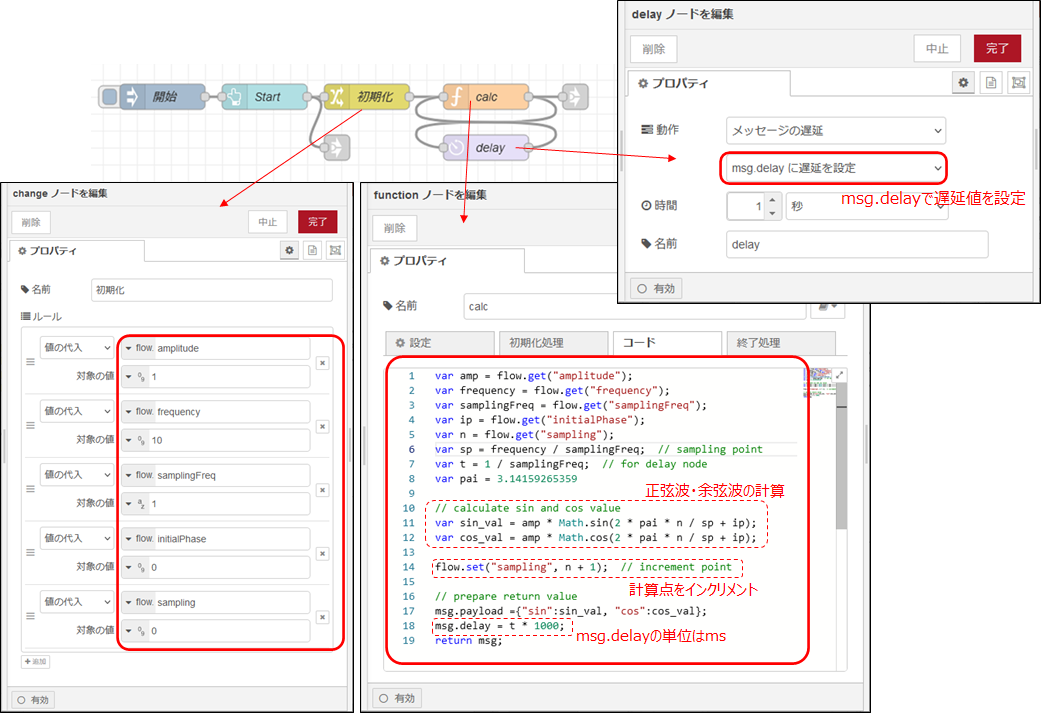The height and width of the screenshot is (713, 1041).
Task: Open node settings gear in change editor
Action: pos(289,250)
